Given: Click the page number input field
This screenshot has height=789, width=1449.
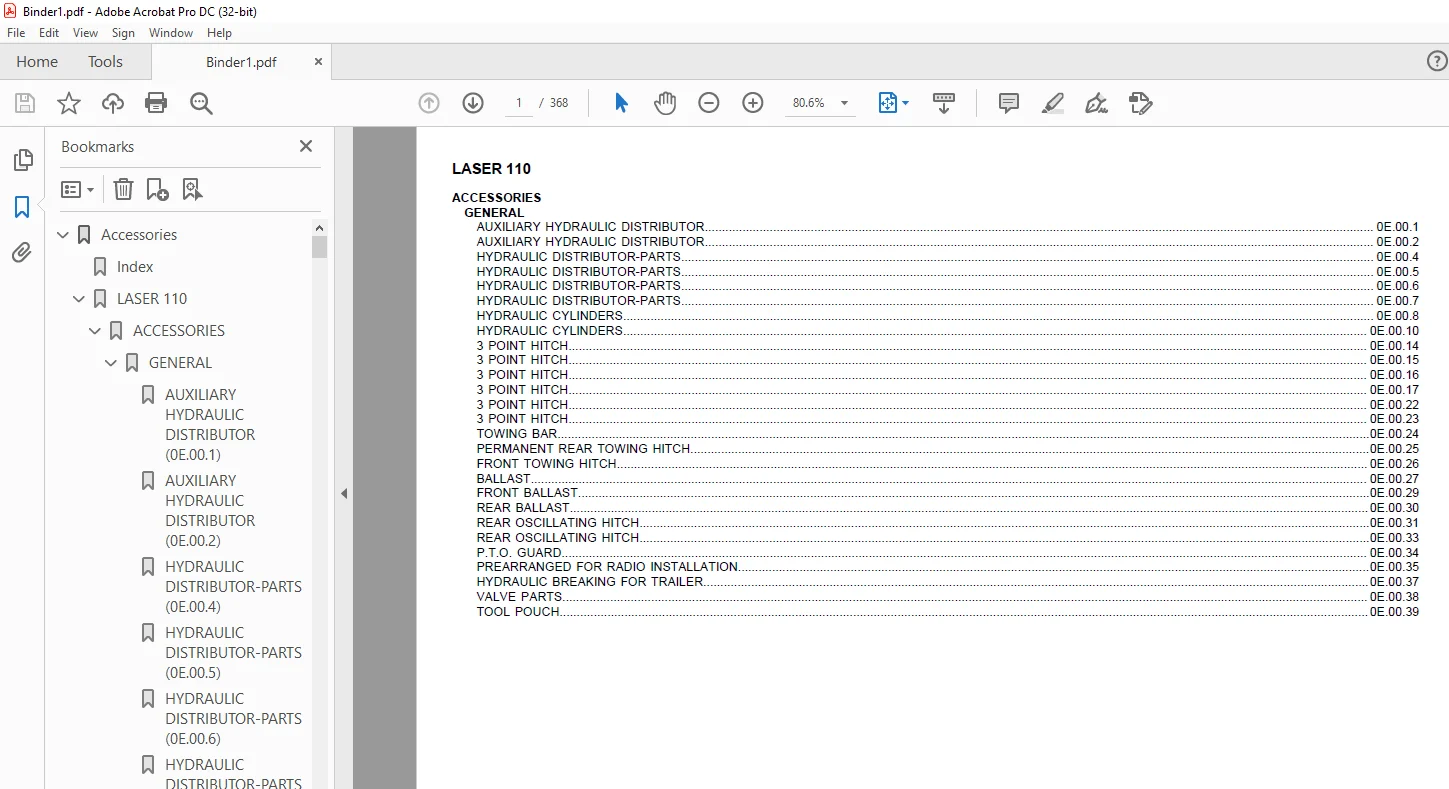Looking at the screenshot, I should coord(518,103).
